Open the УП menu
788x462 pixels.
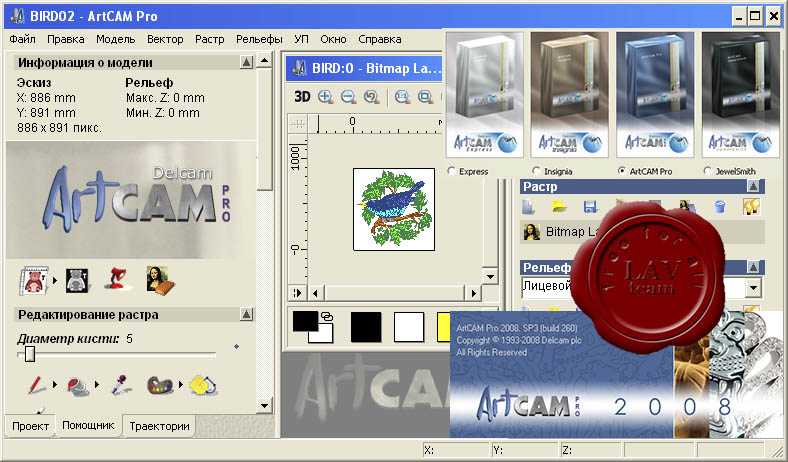point(301,39)
